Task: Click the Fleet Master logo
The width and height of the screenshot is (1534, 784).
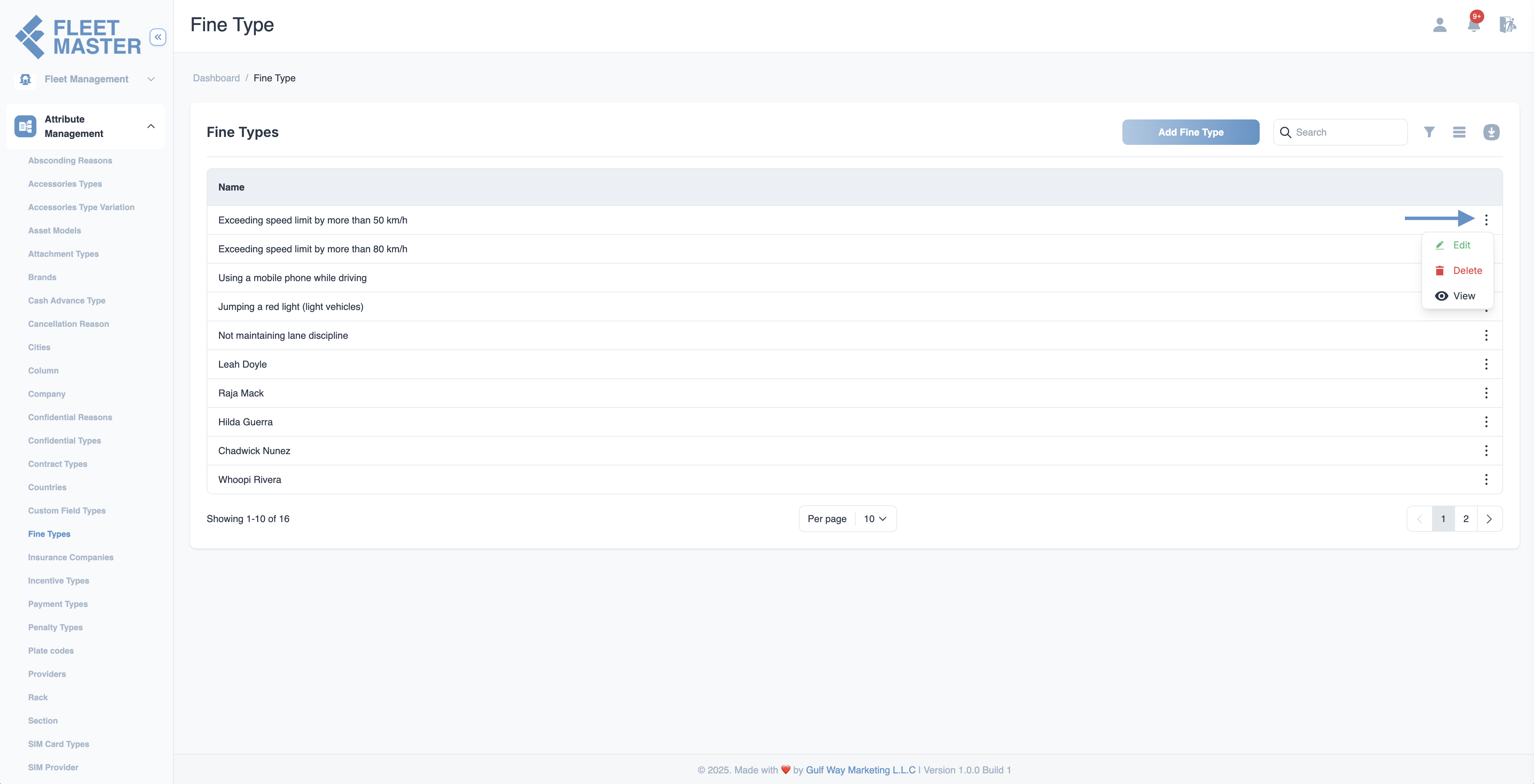Action: point(77,37)
